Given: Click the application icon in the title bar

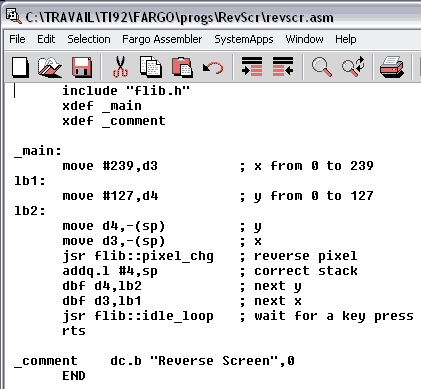Looking at the screenshot, I should point(14,16).
